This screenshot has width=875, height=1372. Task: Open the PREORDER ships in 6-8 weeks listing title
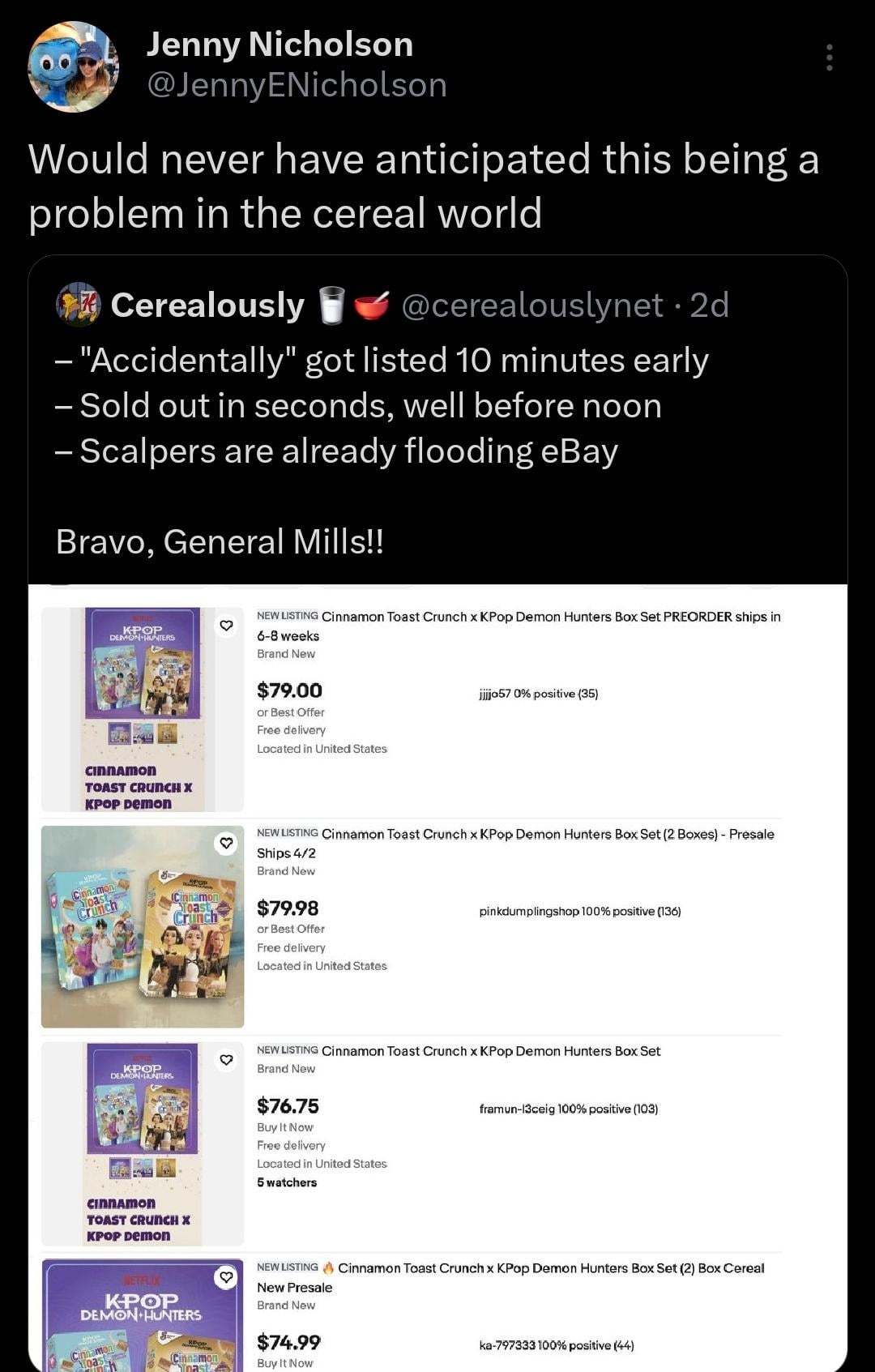click(519, 626)
